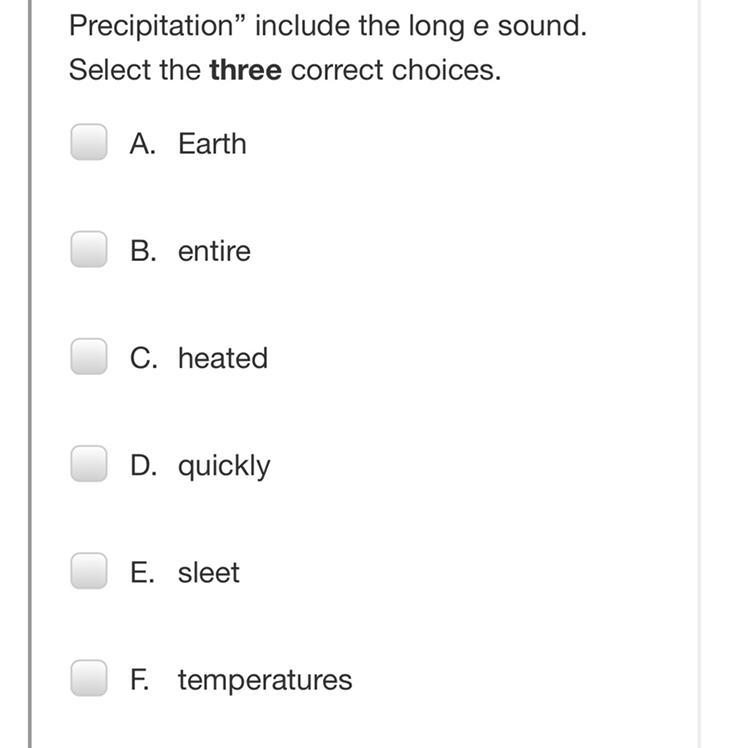Click the word Earth

pos(212,143)
